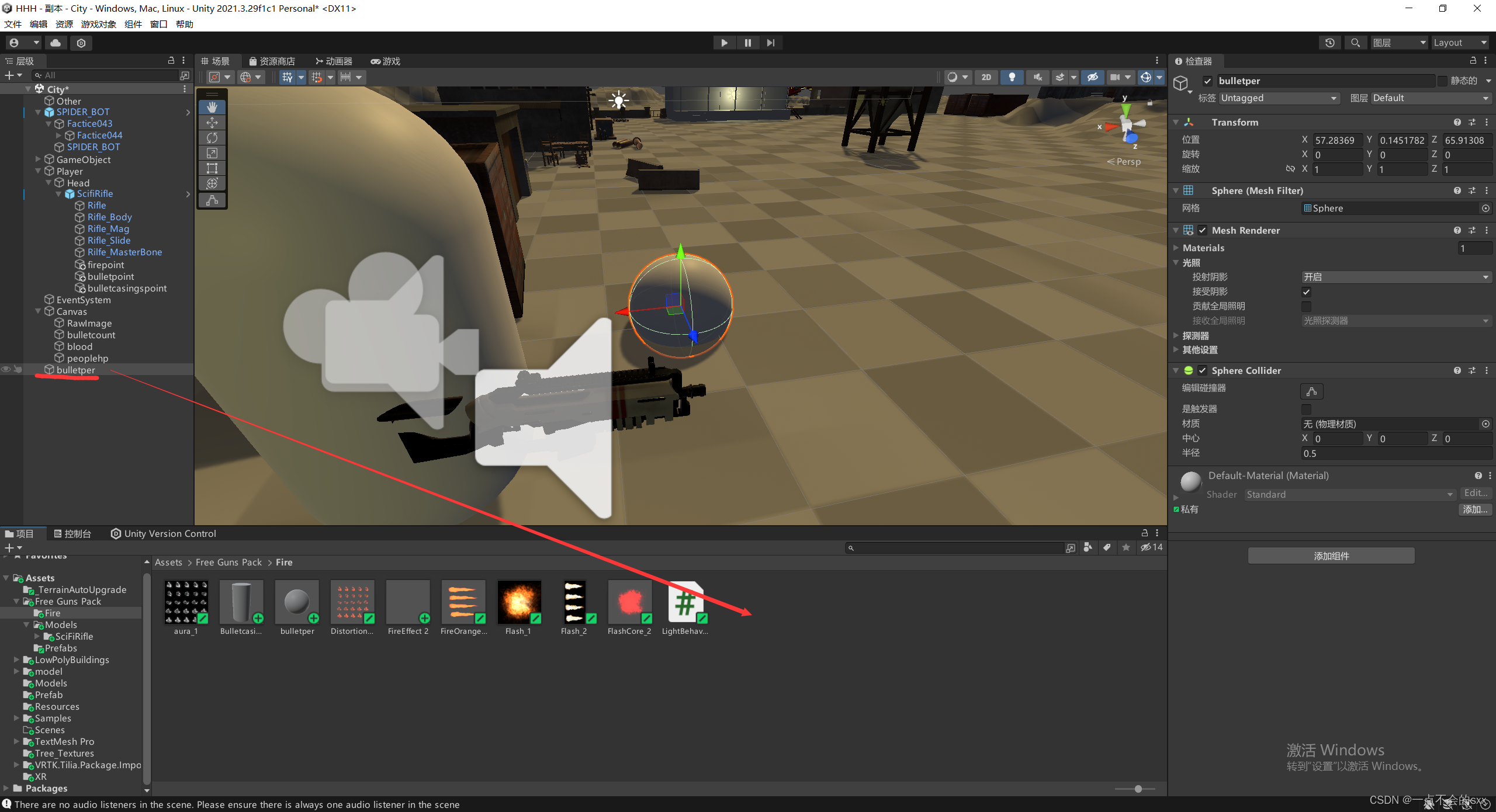Open the Untagged tag dropdown
Viewport: 1496px width, 812px height.
(x=1279, y=98)
